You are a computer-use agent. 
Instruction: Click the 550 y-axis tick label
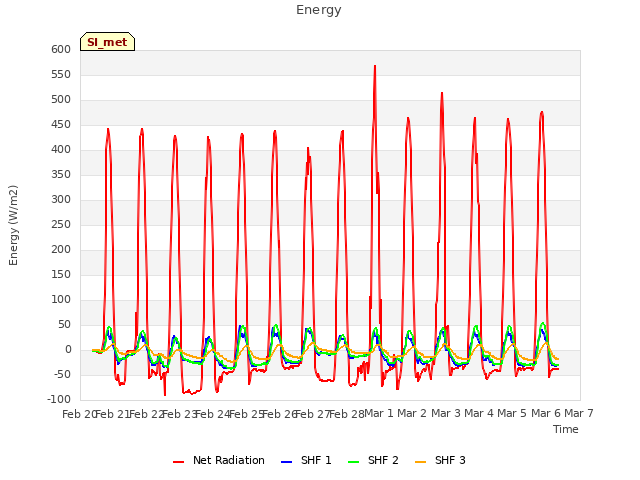point(61,75)
